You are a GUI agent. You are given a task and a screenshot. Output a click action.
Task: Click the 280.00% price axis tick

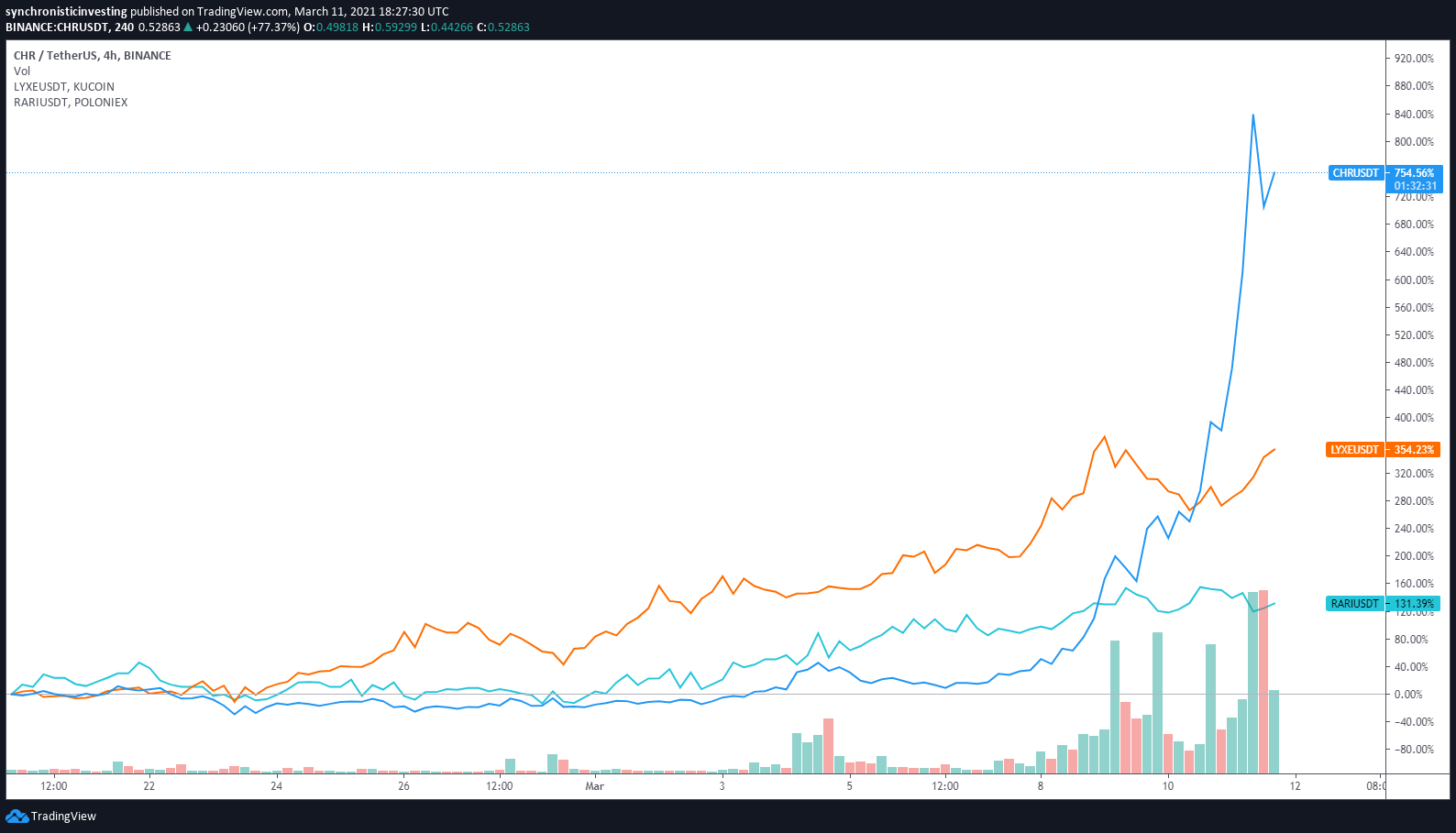click(1414, 501)
